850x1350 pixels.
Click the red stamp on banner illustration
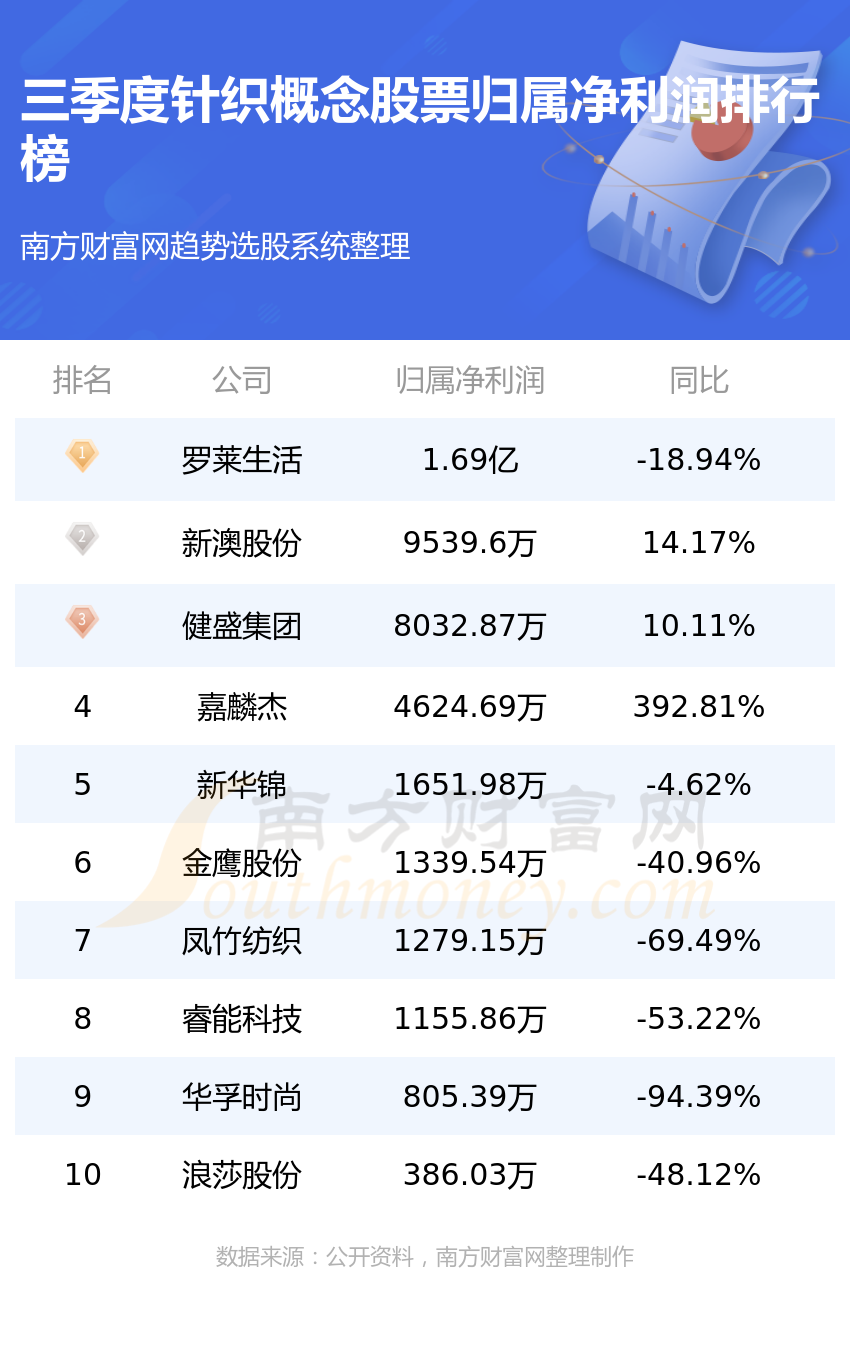tap(722, 132)
